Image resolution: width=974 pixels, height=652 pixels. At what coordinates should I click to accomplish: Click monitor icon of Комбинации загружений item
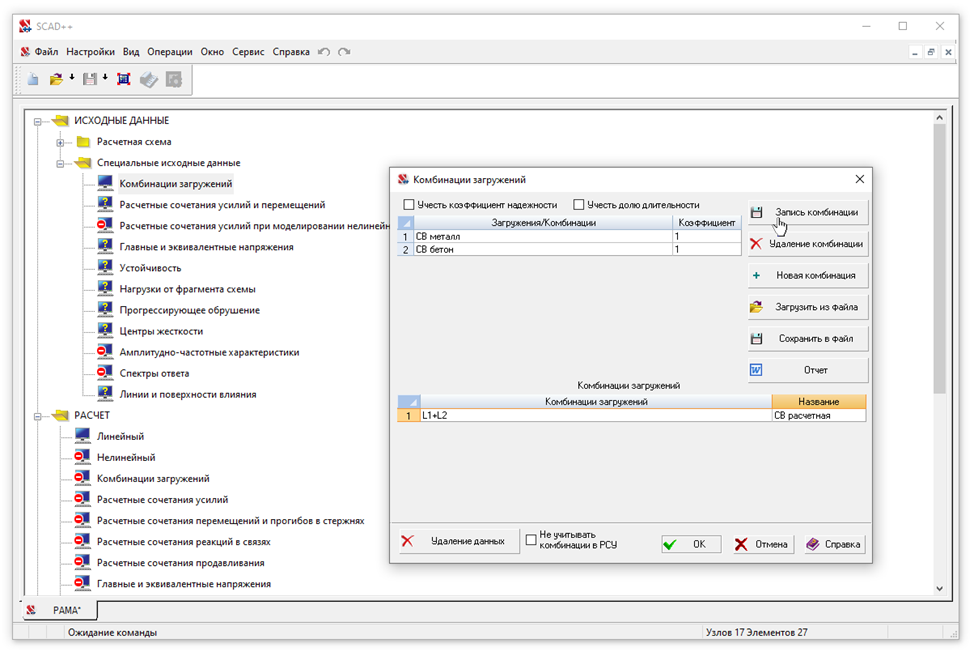[x=105, y=183]
